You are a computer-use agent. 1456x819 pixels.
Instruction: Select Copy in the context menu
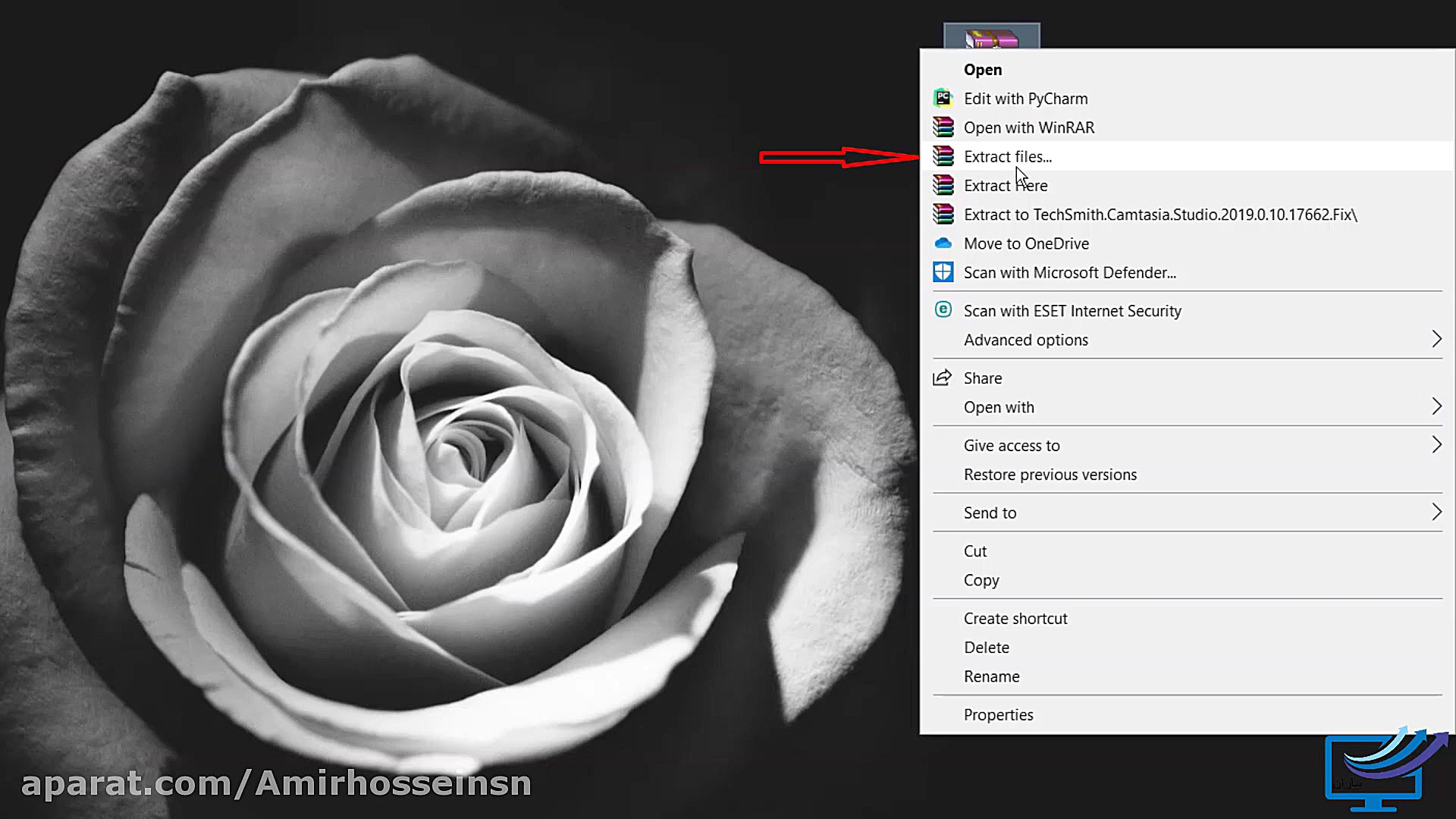tap(981, 580)
